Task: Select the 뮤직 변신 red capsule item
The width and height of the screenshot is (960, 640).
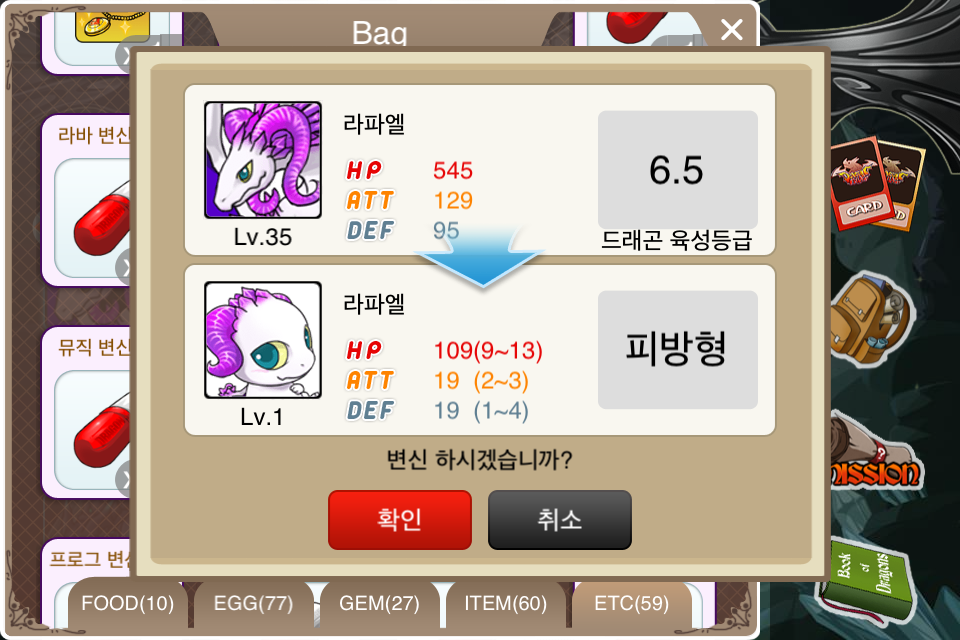Action: (93, 430)
